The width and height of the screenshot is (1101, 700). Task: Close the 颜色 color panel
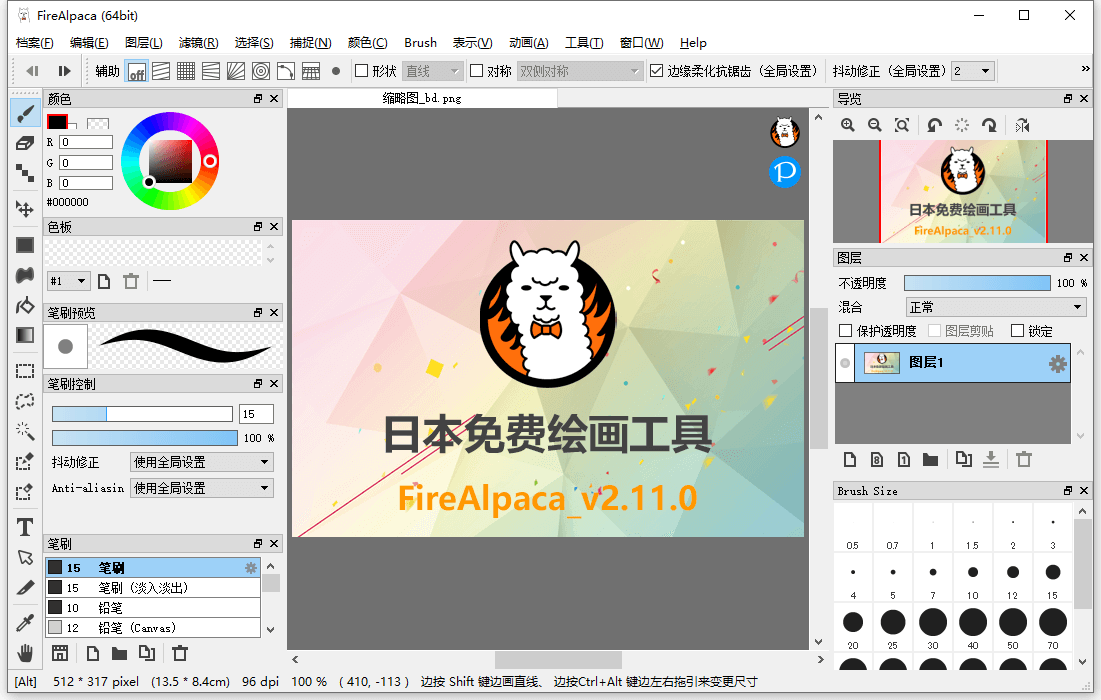(x=275, y=99)
